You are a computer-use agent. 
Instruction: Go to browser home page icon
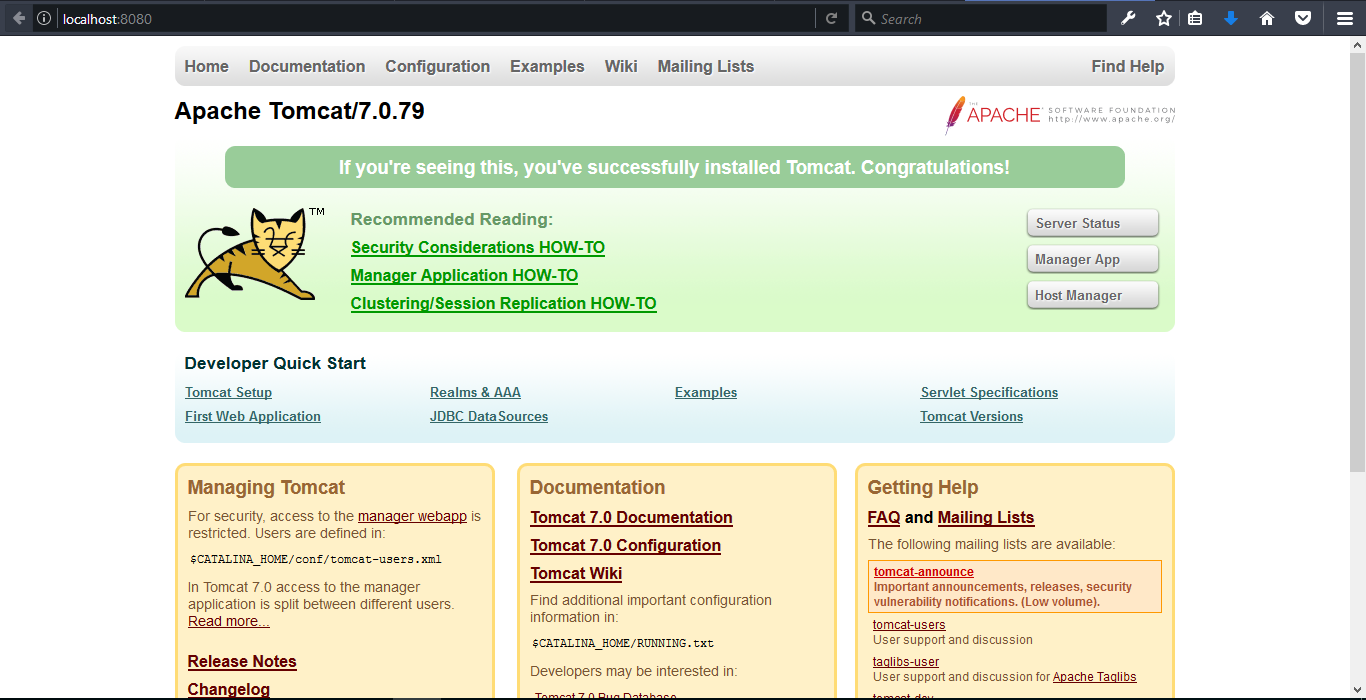point(1267,18)
